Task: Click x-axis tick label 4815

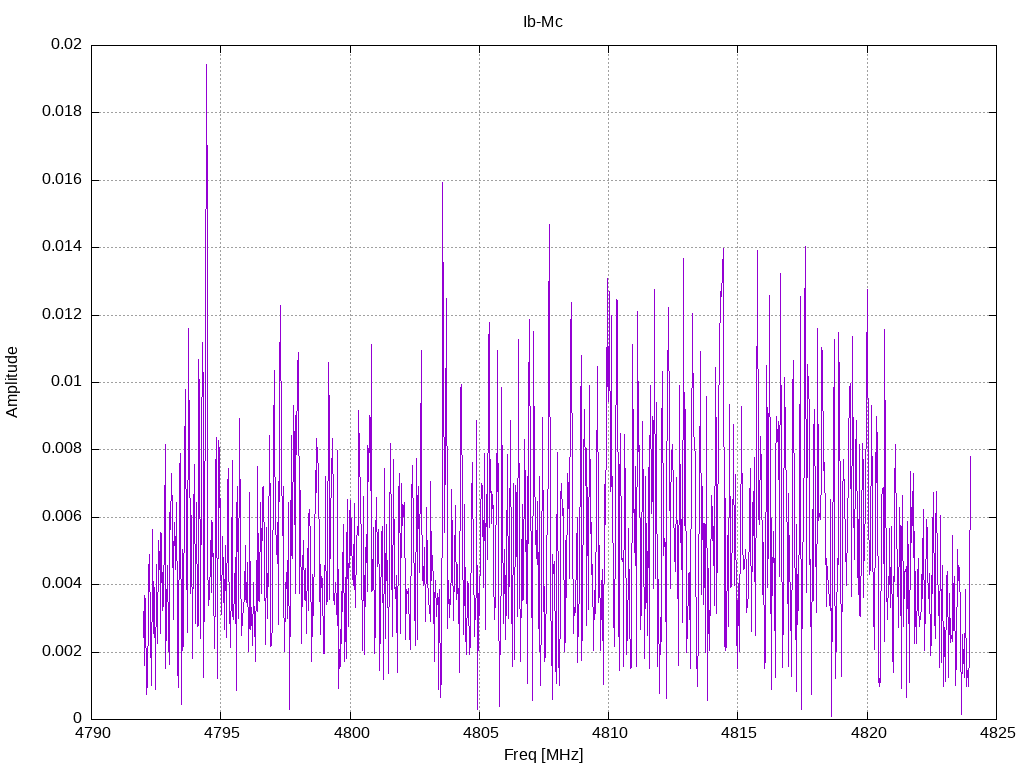Action: 739,733
